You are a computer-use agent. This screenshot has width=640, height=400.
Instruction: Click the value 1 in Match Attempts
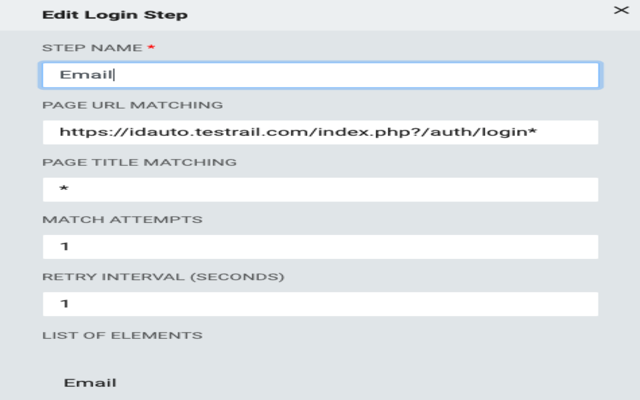[64, 247]
